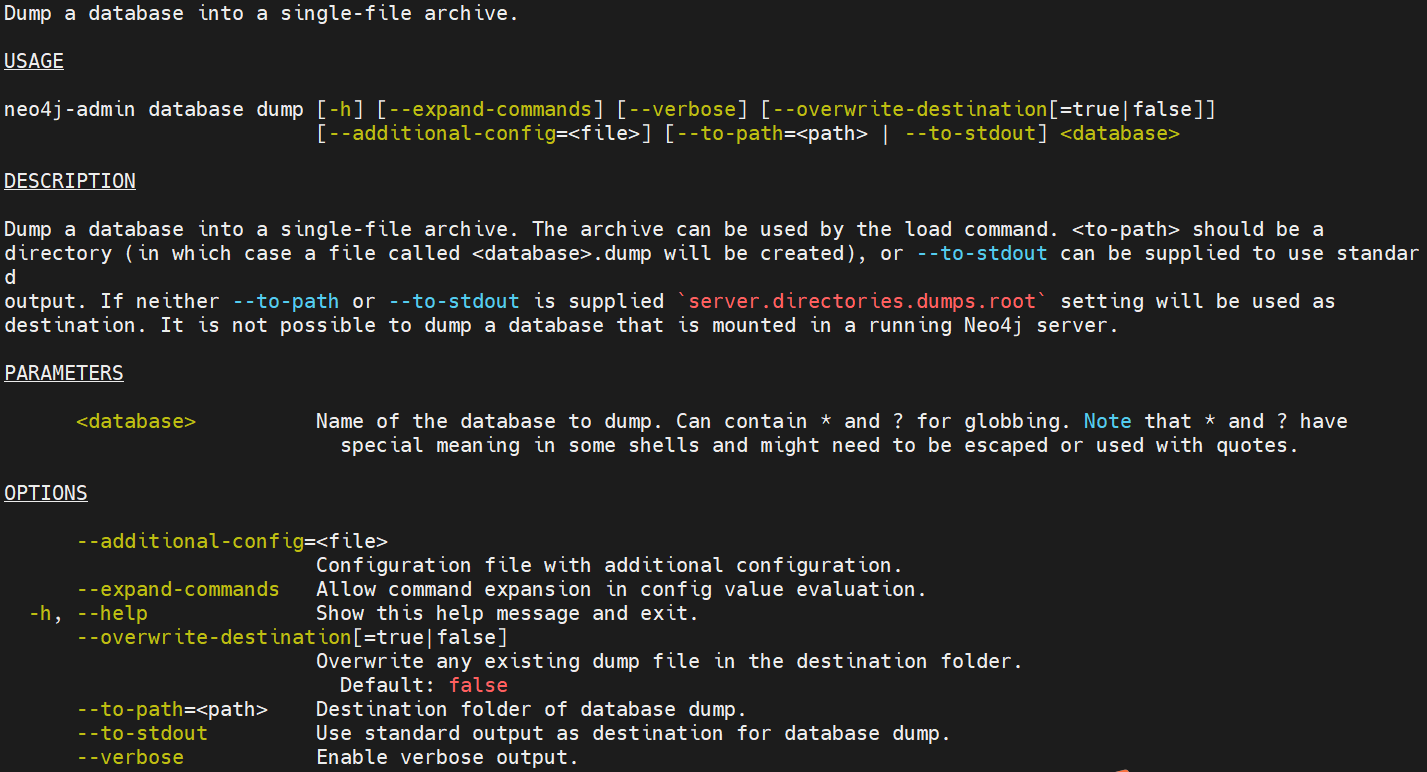Screen dimensions: 1427x772
Task: Click 'Use standard output as destination' description
Action: coord(634,733)
